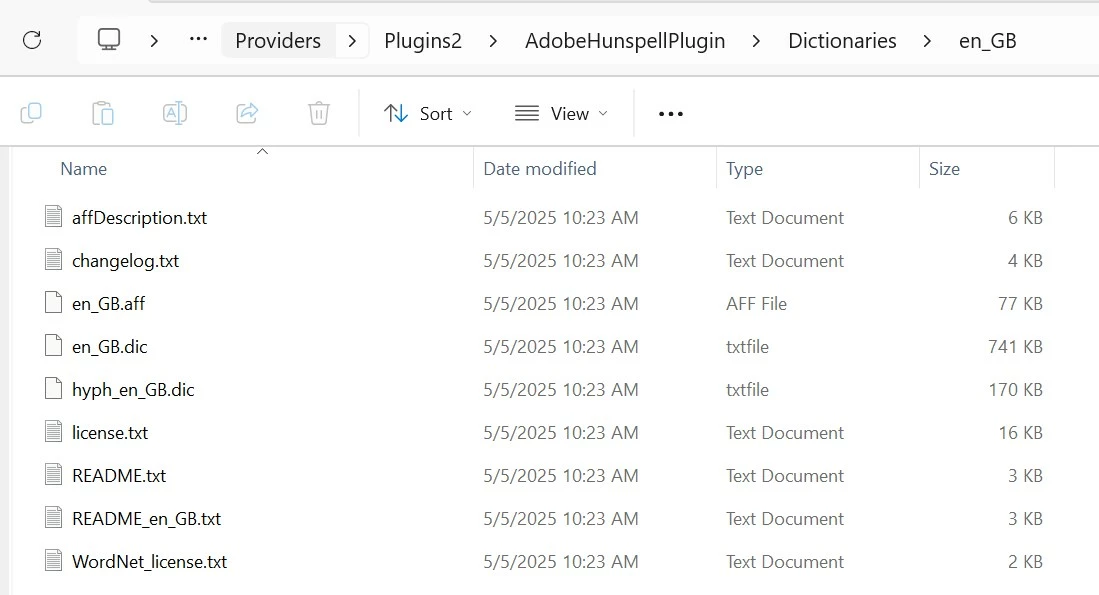Expand chevron after the This PC icon
The height and width of the screenshot is (595, 1099).
[x=153, y=41]
